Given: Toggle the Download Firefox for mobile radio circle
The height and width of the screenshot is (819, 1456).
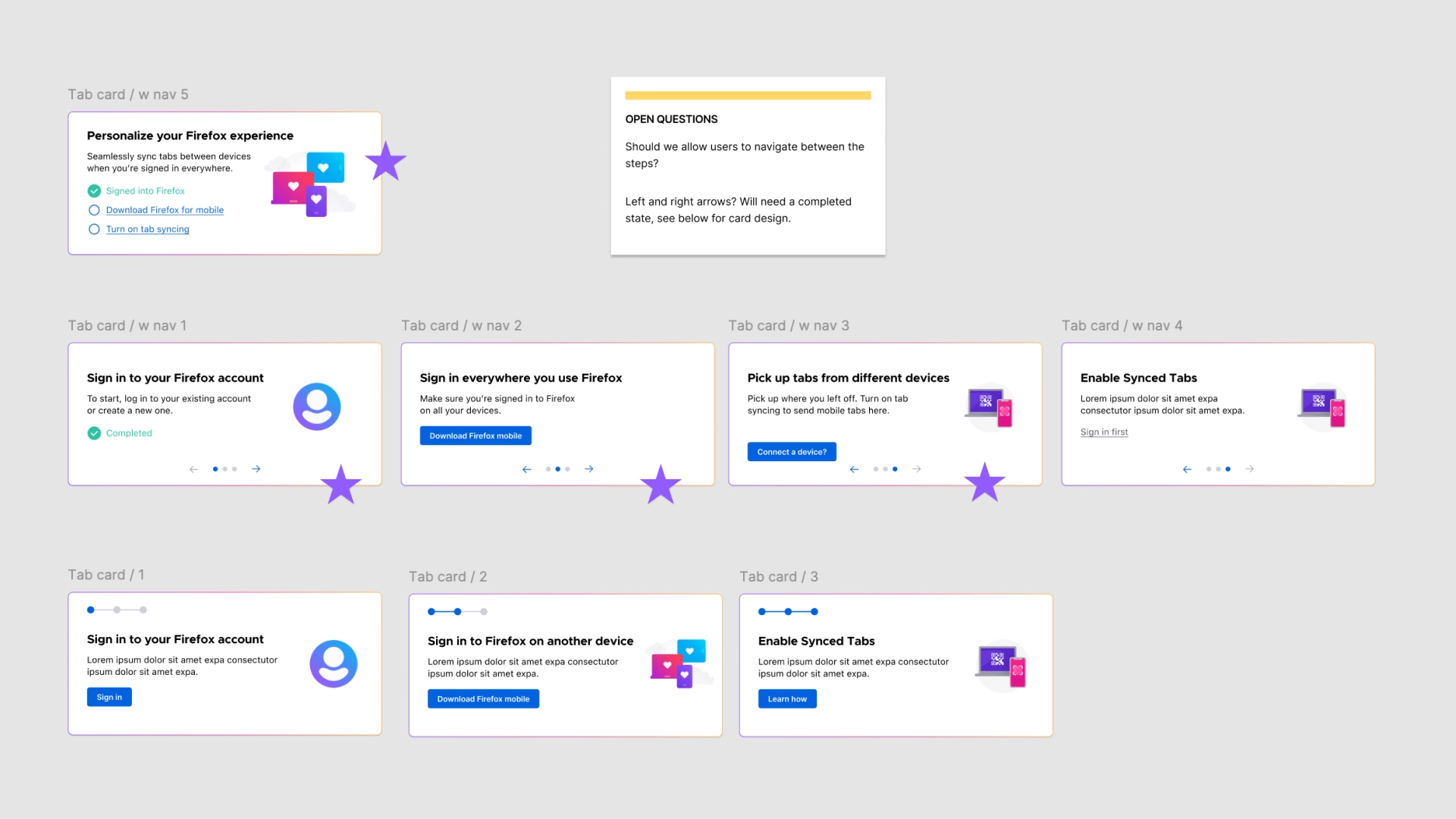Looking at the screenshot, I should [x=94, y=210].
